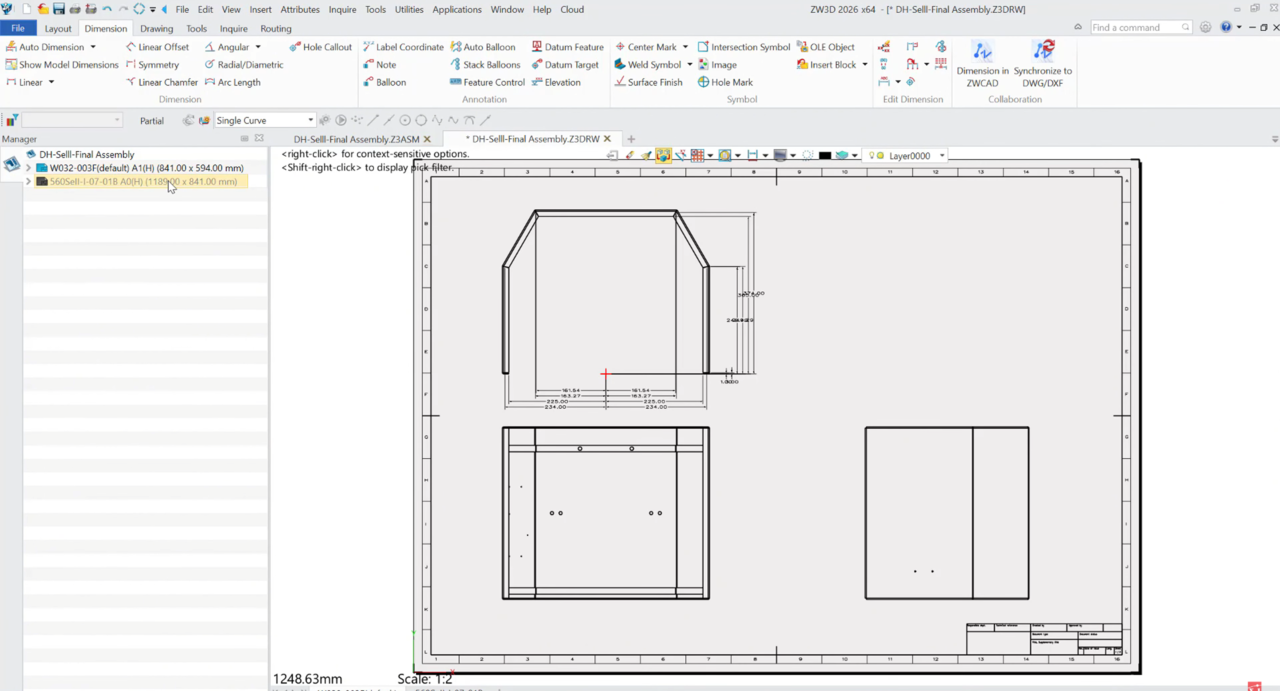
Task: Open the Inquire menu in menu bar
Action: click(342, 9)
